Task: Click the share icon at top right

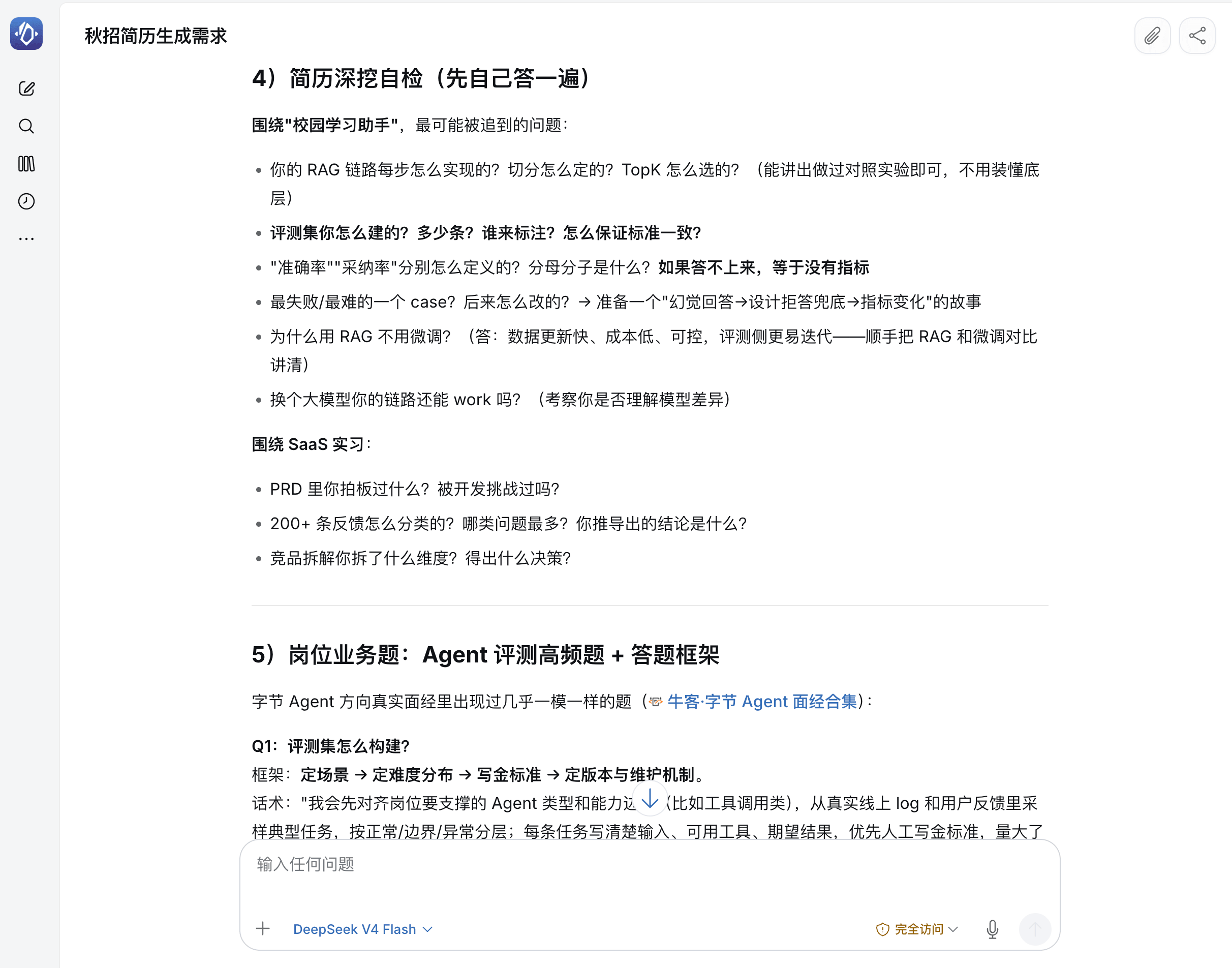Action: click(x=1197, y=36)
